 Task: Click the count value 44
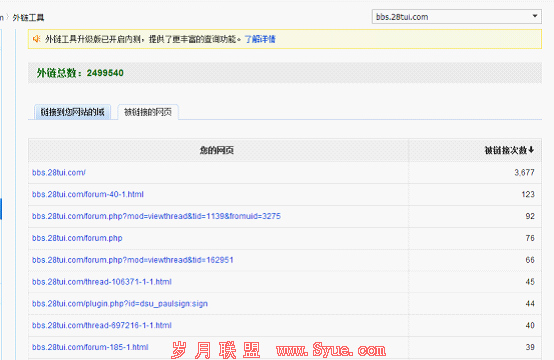coord(530,304)
